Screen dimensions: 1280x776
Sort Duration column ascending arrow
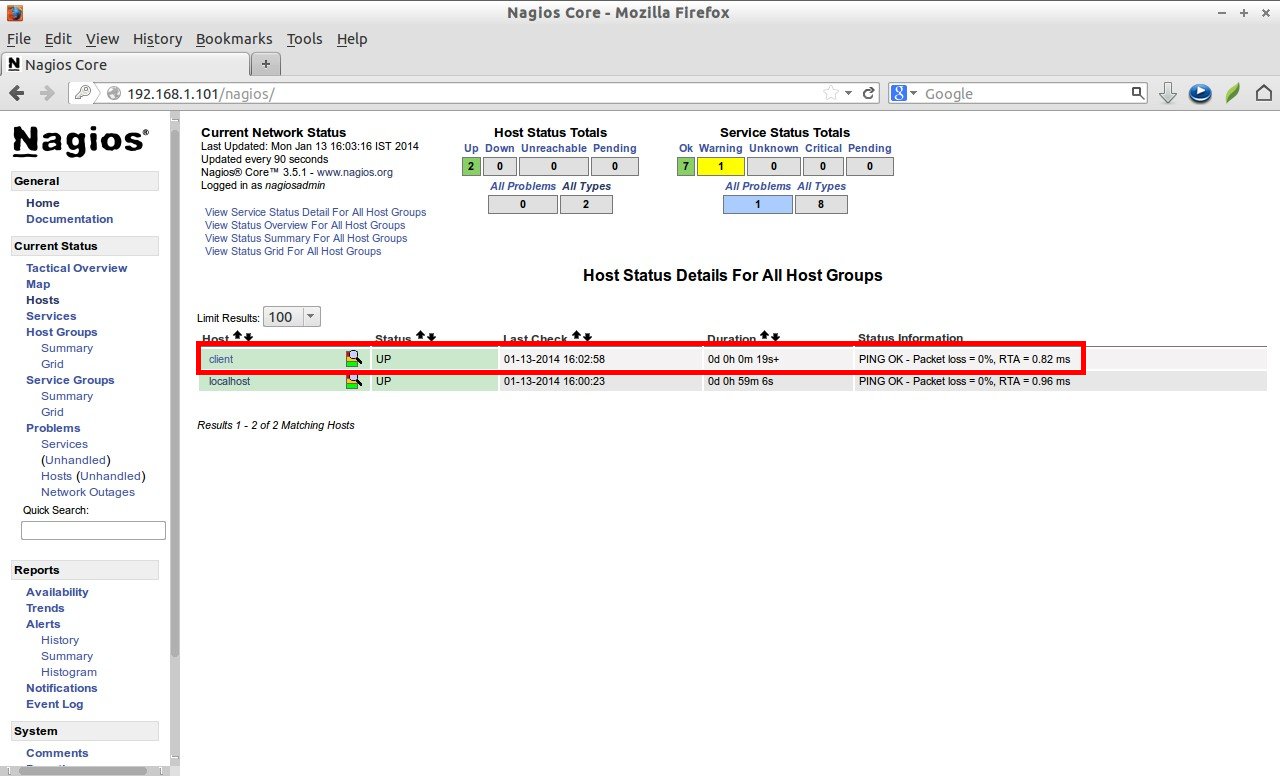(x=765, y=337)
